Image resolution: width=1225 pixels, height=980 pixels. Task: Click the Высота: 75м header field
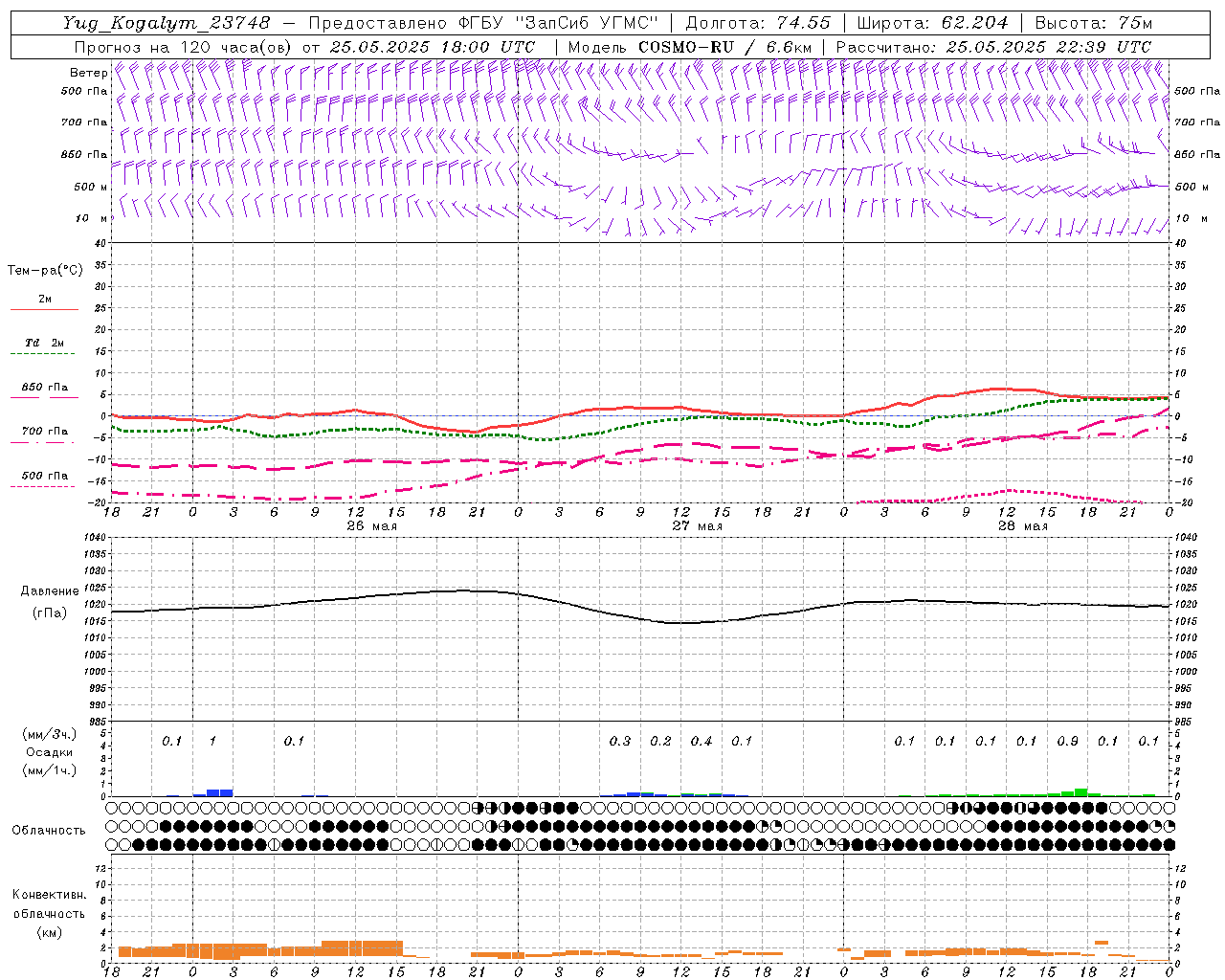(x=1093, y=23)
